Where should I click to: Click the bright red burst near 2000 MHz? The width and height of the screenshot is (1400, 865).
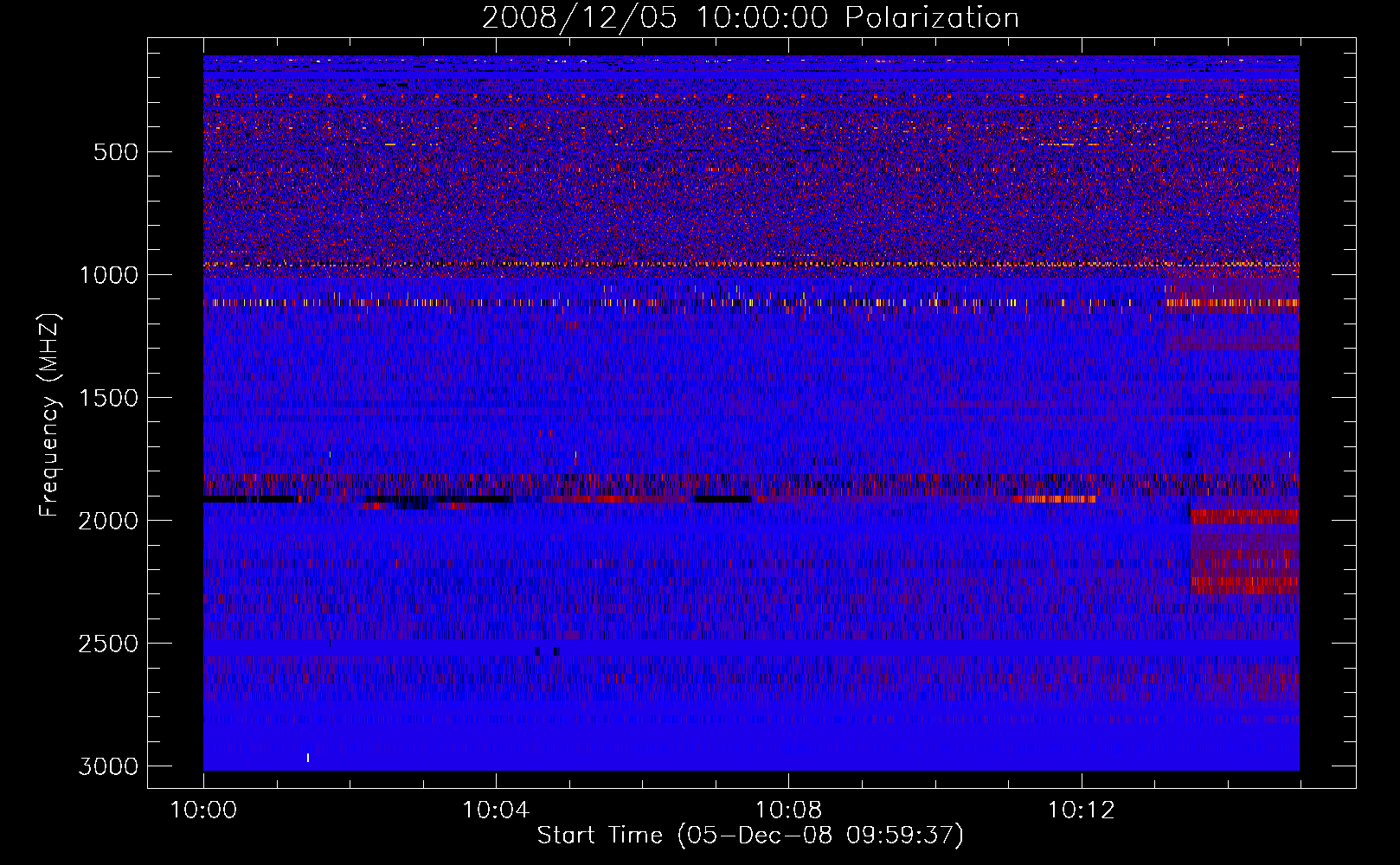[1244, 516]
